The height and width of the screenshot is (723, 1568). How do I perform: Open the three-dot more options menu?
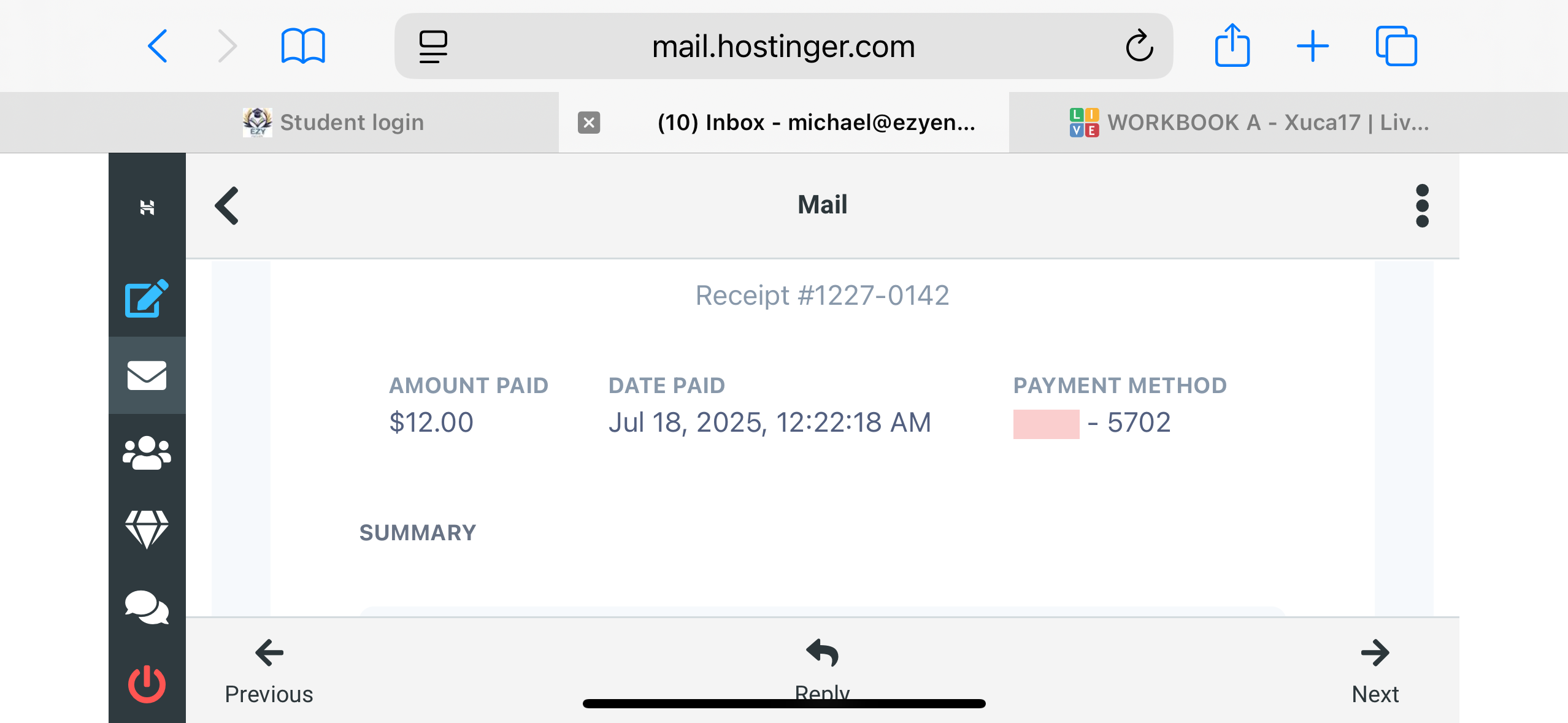(1422, 205)
